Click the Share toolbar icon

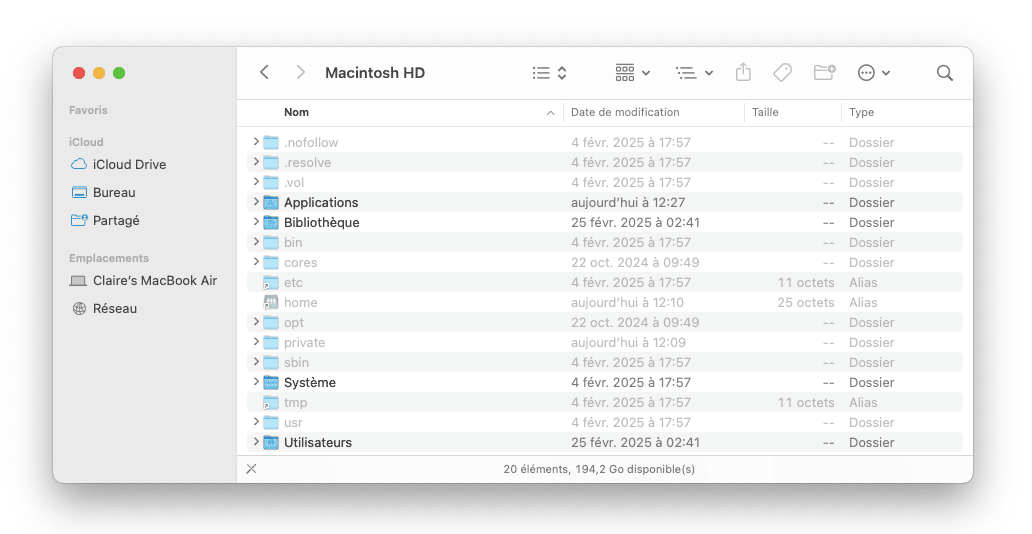743,72
